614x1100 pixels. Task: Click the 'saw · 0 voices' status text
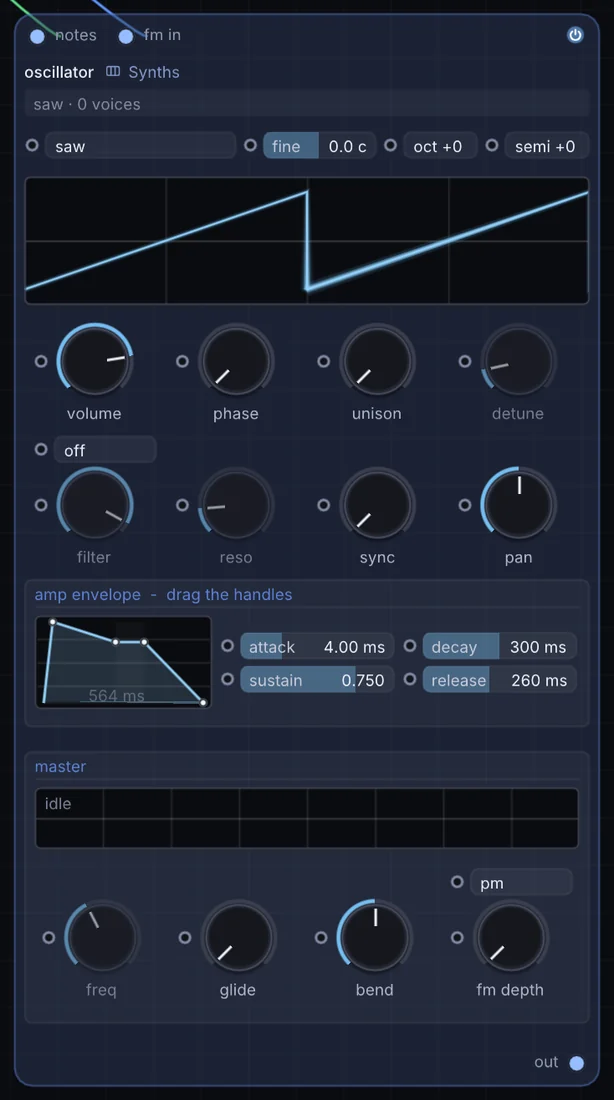[x=87, y=105]
